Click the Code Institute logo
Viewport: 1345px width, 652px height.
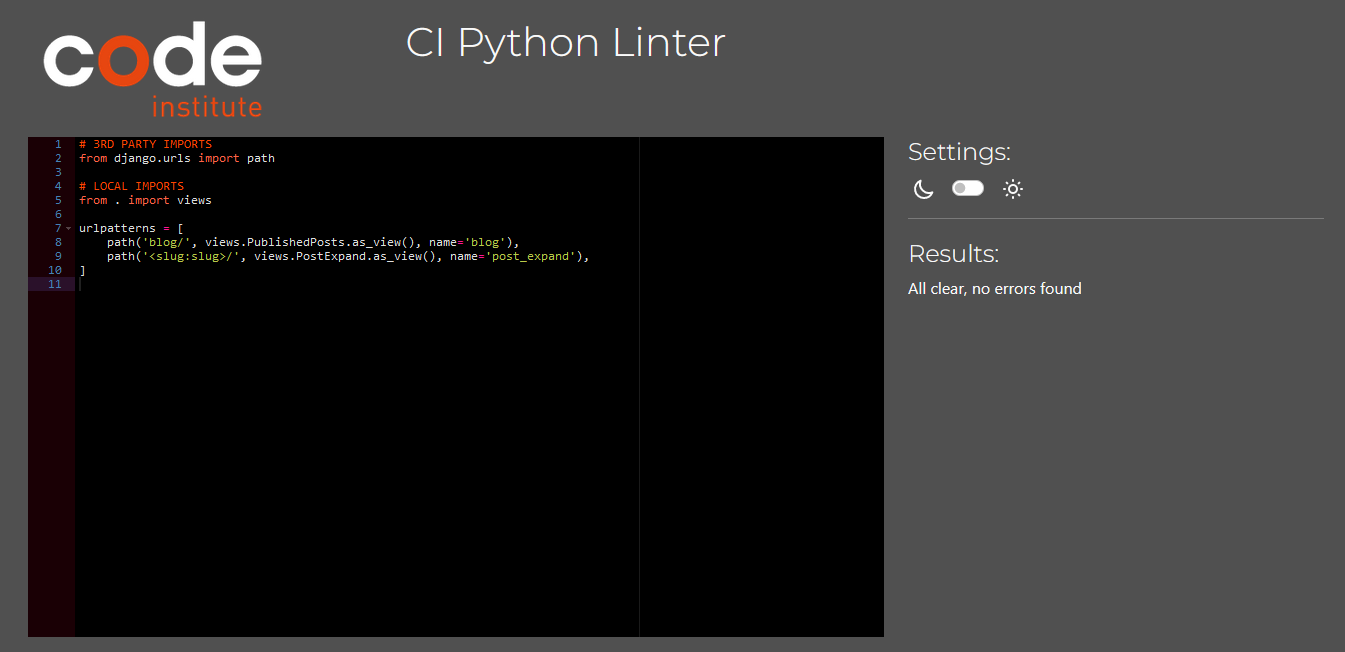point(153,69)
